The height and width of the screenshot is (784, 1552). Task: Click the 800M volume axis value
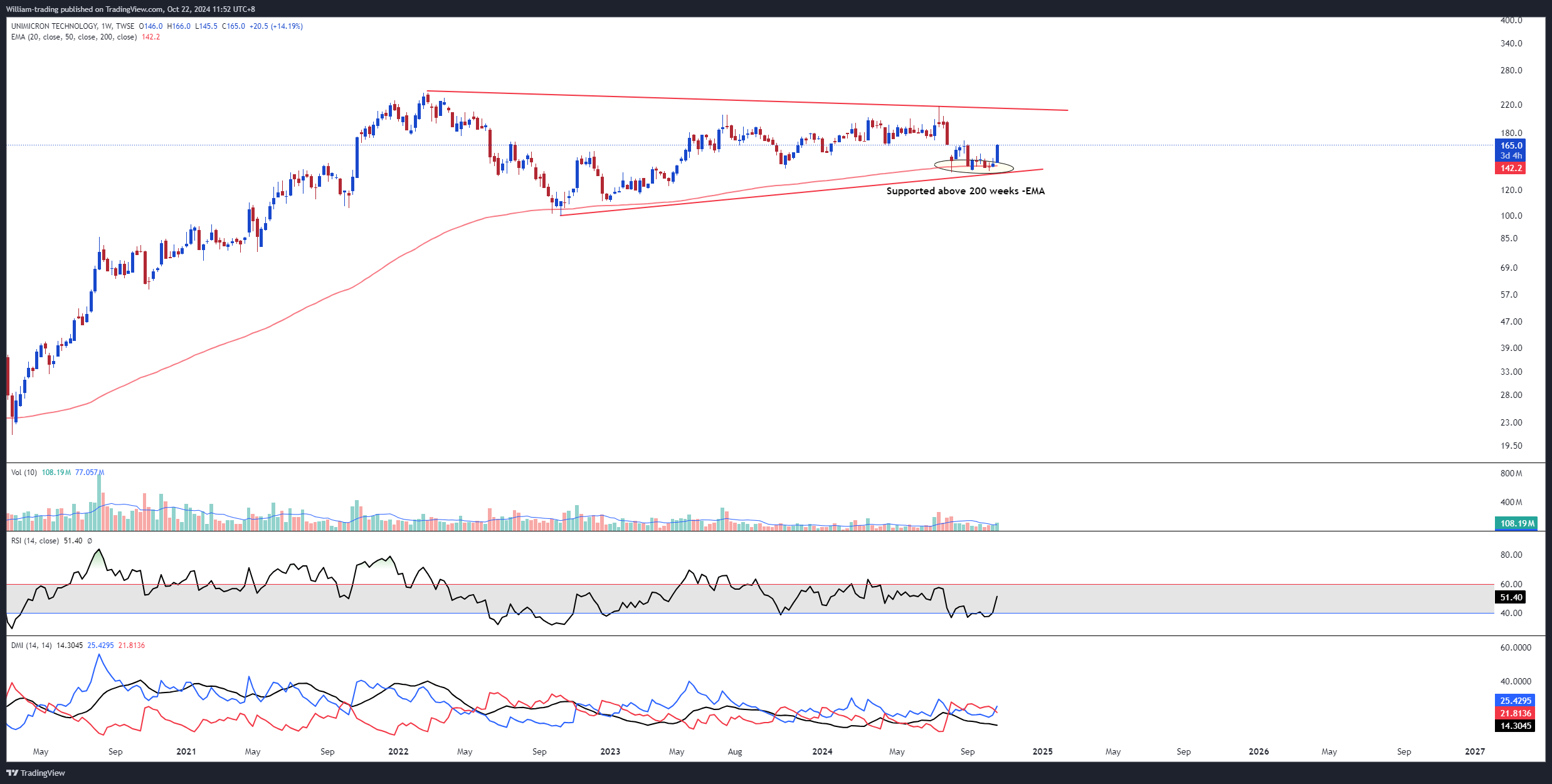tap(1511, 473)
